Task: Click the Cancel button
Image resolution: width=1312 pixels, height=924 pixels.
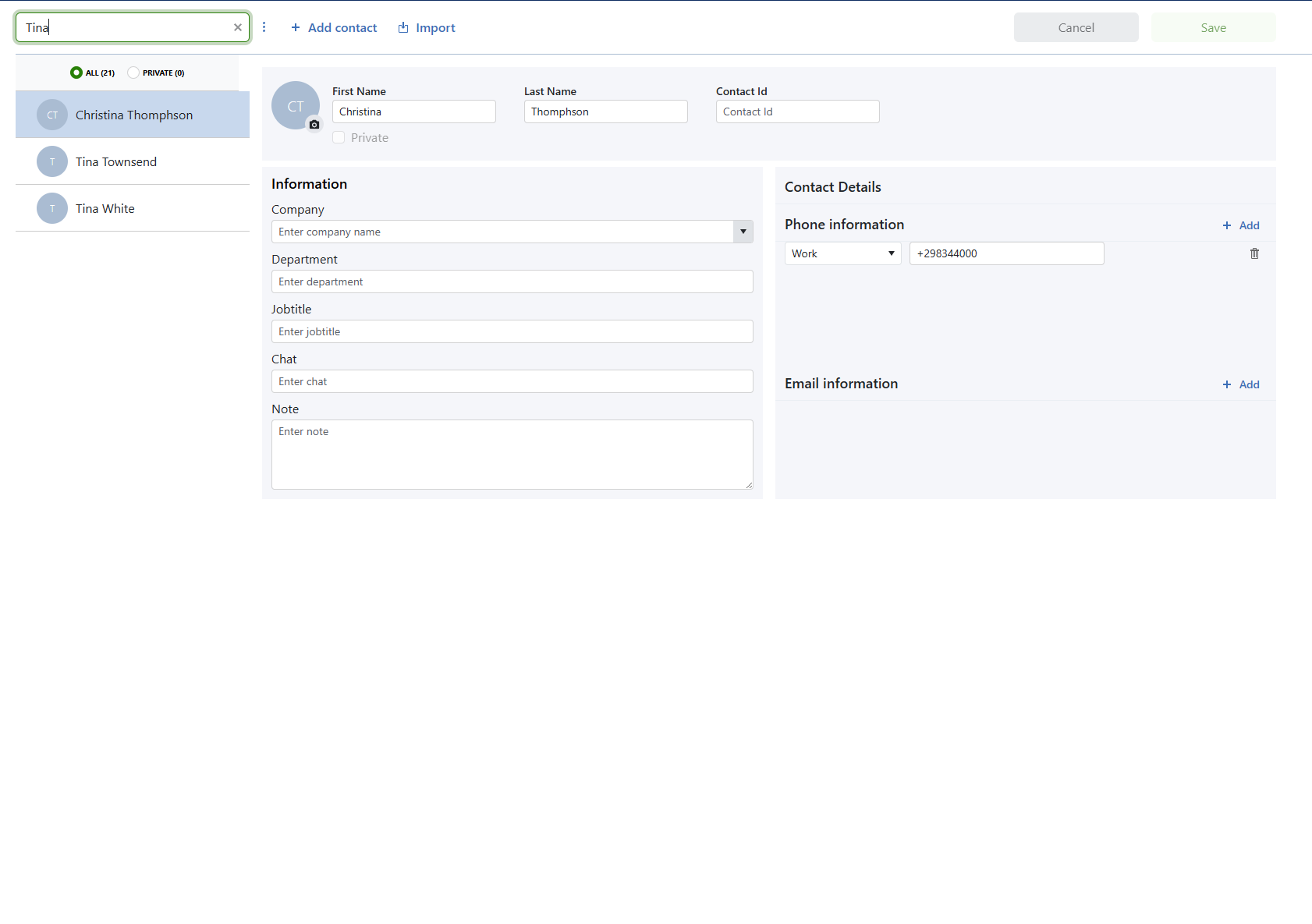Action: click(1076, 27)
